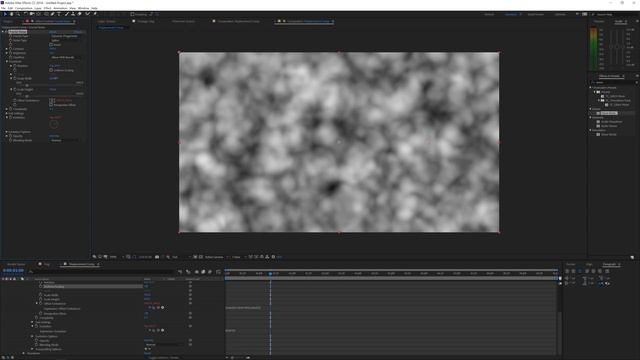Select the Horizontal Type tool
Image resolution: width=640 pixels, height=360 pixels.
[59, 14]
